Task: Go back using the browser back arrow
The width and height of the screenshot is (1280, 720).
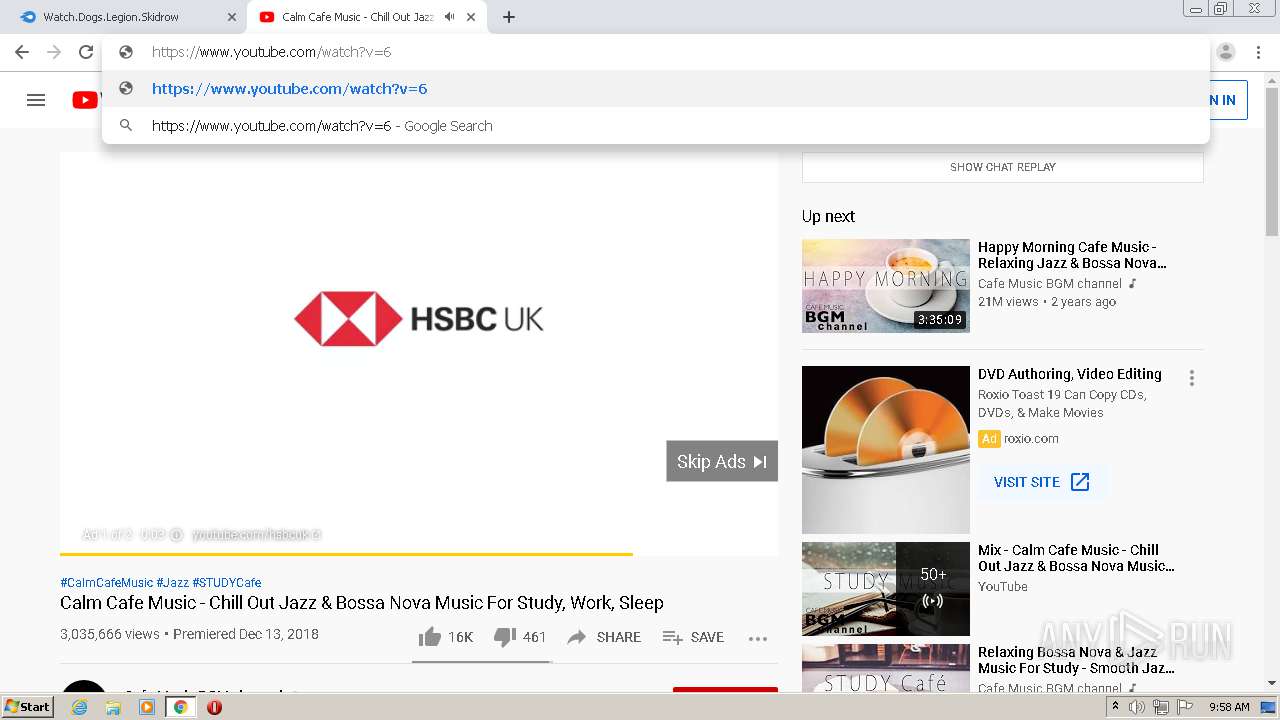Action: coord(22,52)
